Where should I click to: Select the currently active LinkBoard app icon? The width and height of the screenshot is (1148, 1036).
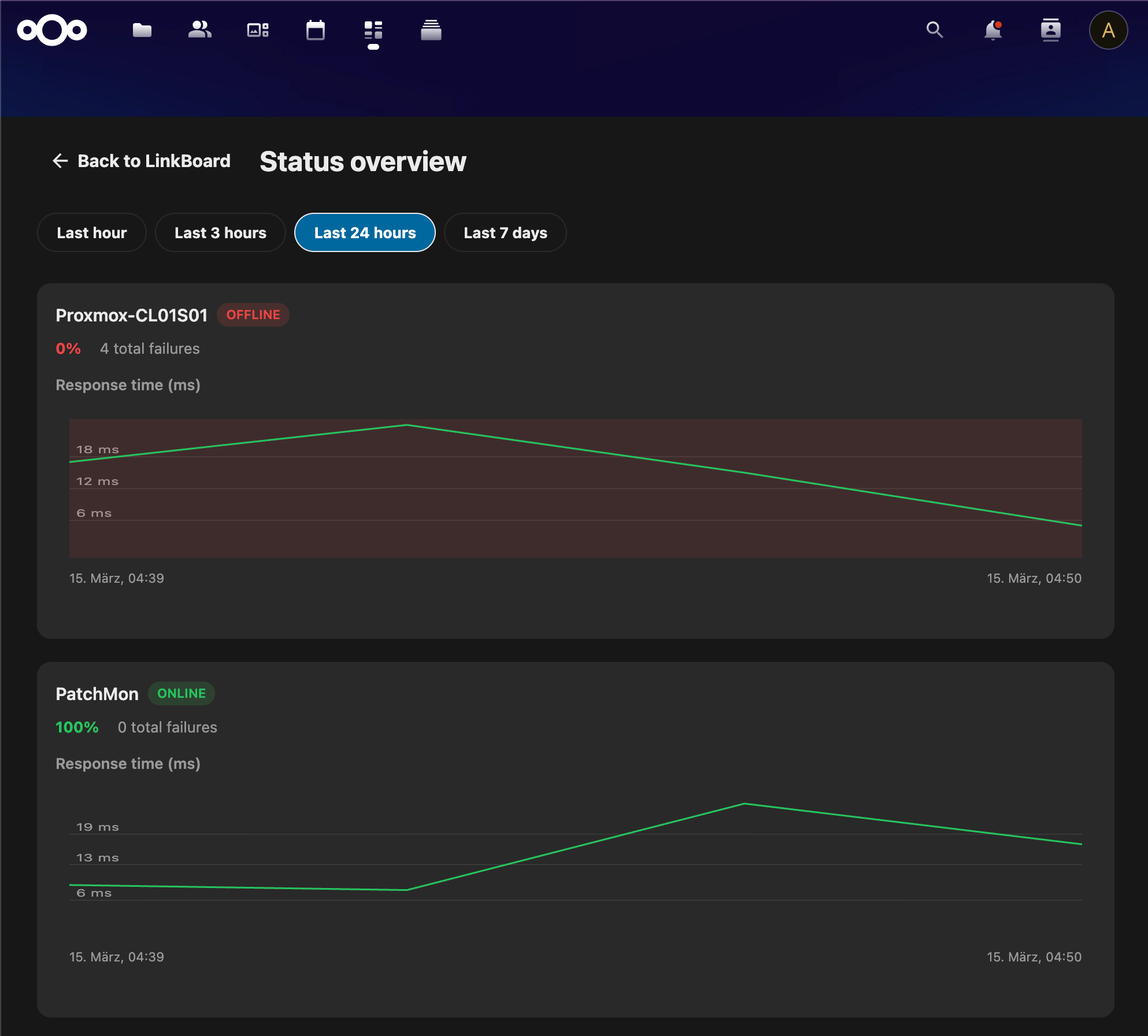pyautogui.click(x=373, y=30)
